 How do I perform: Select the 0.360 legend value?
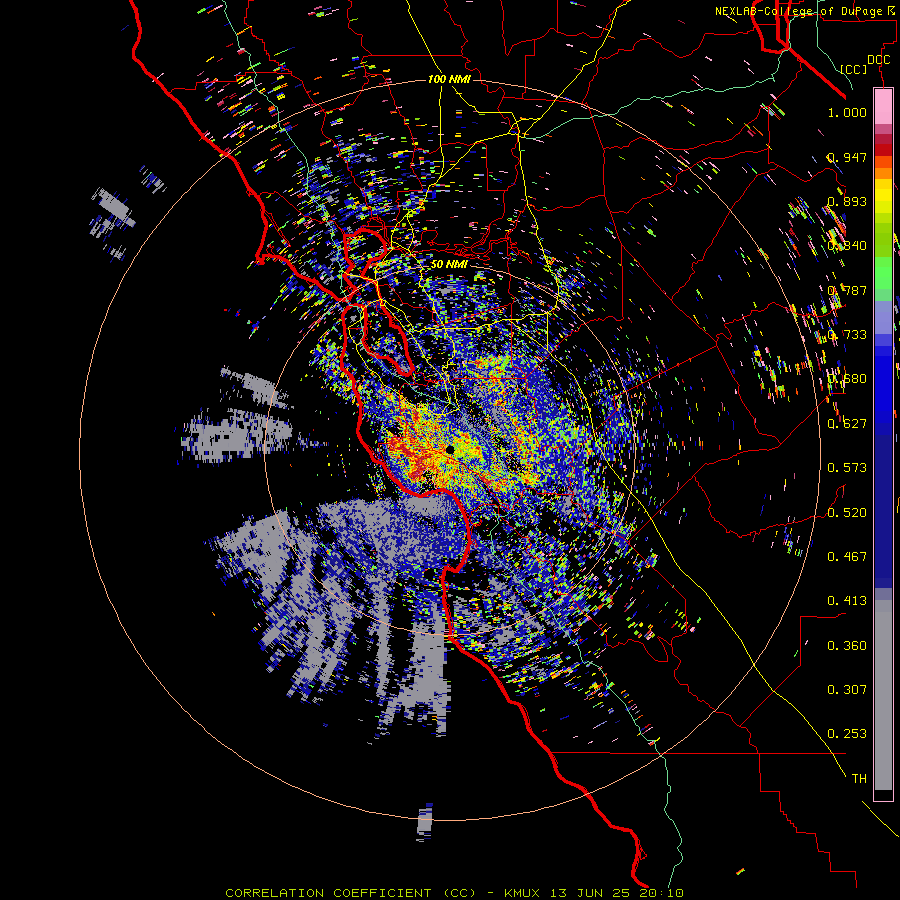coord(847,646)
